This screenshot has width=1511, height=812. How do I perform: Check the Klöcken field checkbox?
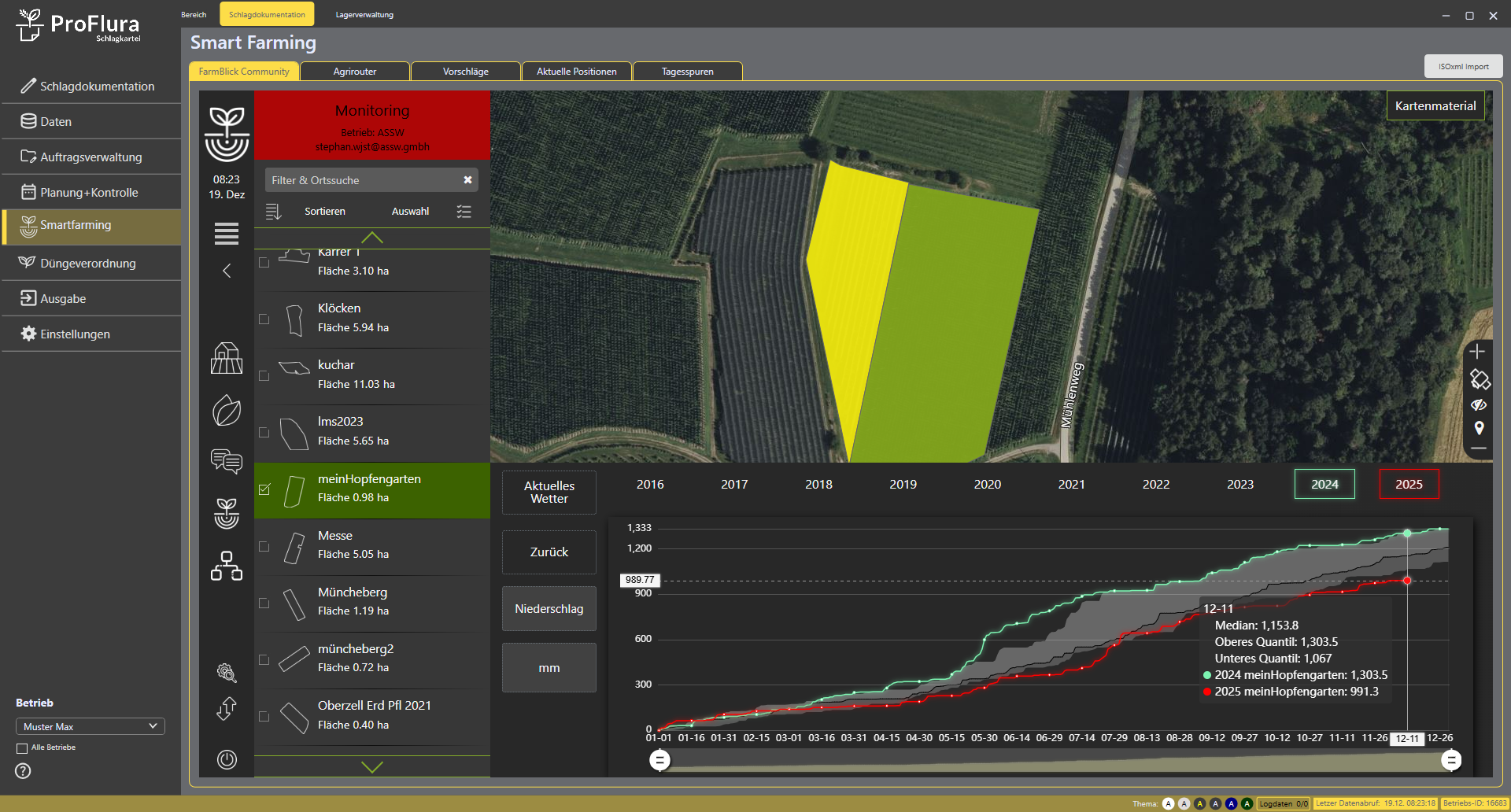click(264, 319)
